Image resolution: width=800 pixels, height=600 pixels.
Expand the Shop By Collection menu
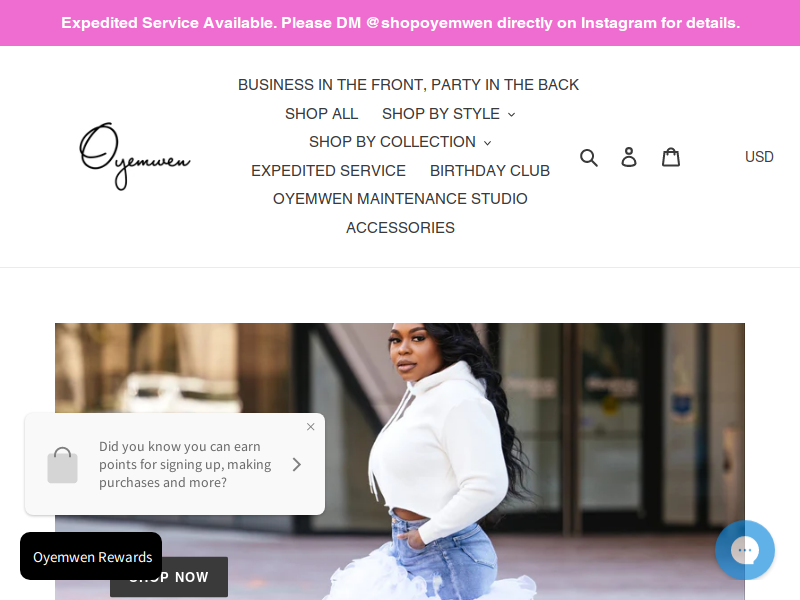[x=400, y=142]
